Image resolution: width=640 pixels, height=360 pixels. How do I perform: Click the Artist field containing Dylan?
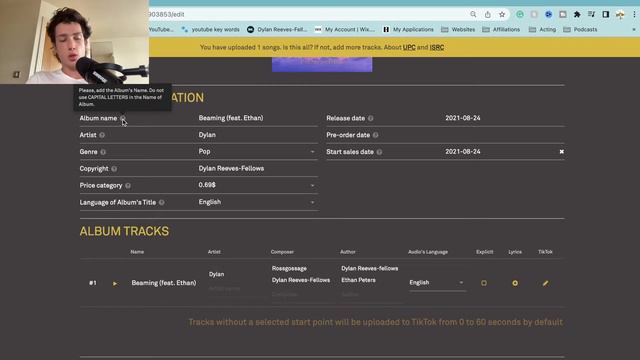click(257, 135)
